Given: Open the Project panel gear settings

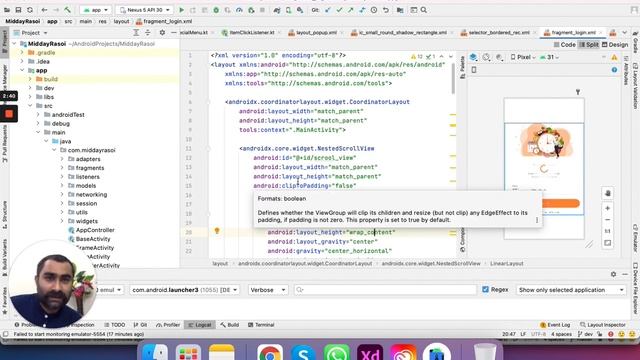Looking at the screenshot, I should point(162,33).
